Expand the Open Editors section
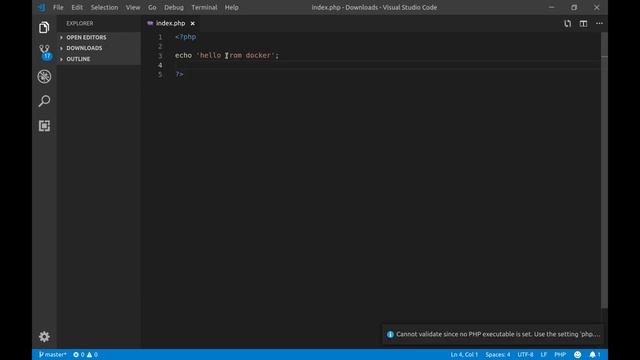Screen dimensions: 640x360 coord(86,37)
